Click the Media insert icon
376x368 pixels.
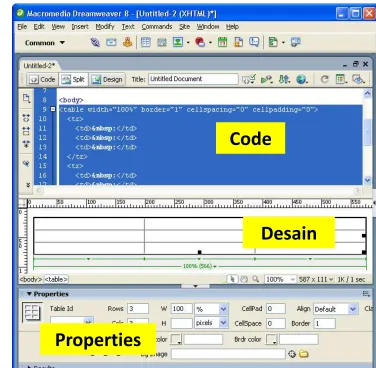click(200, 42)
